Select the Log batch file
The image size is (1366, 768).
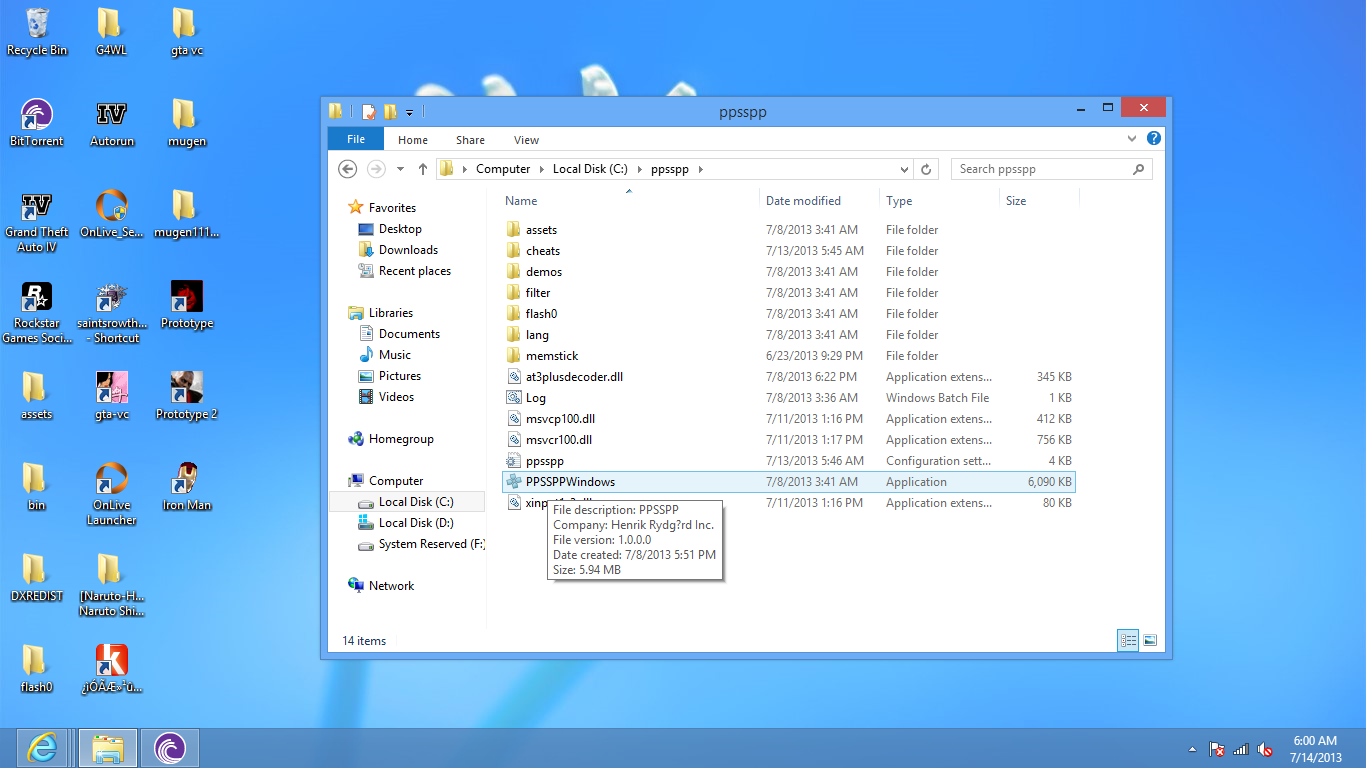(x=536, y=398)
